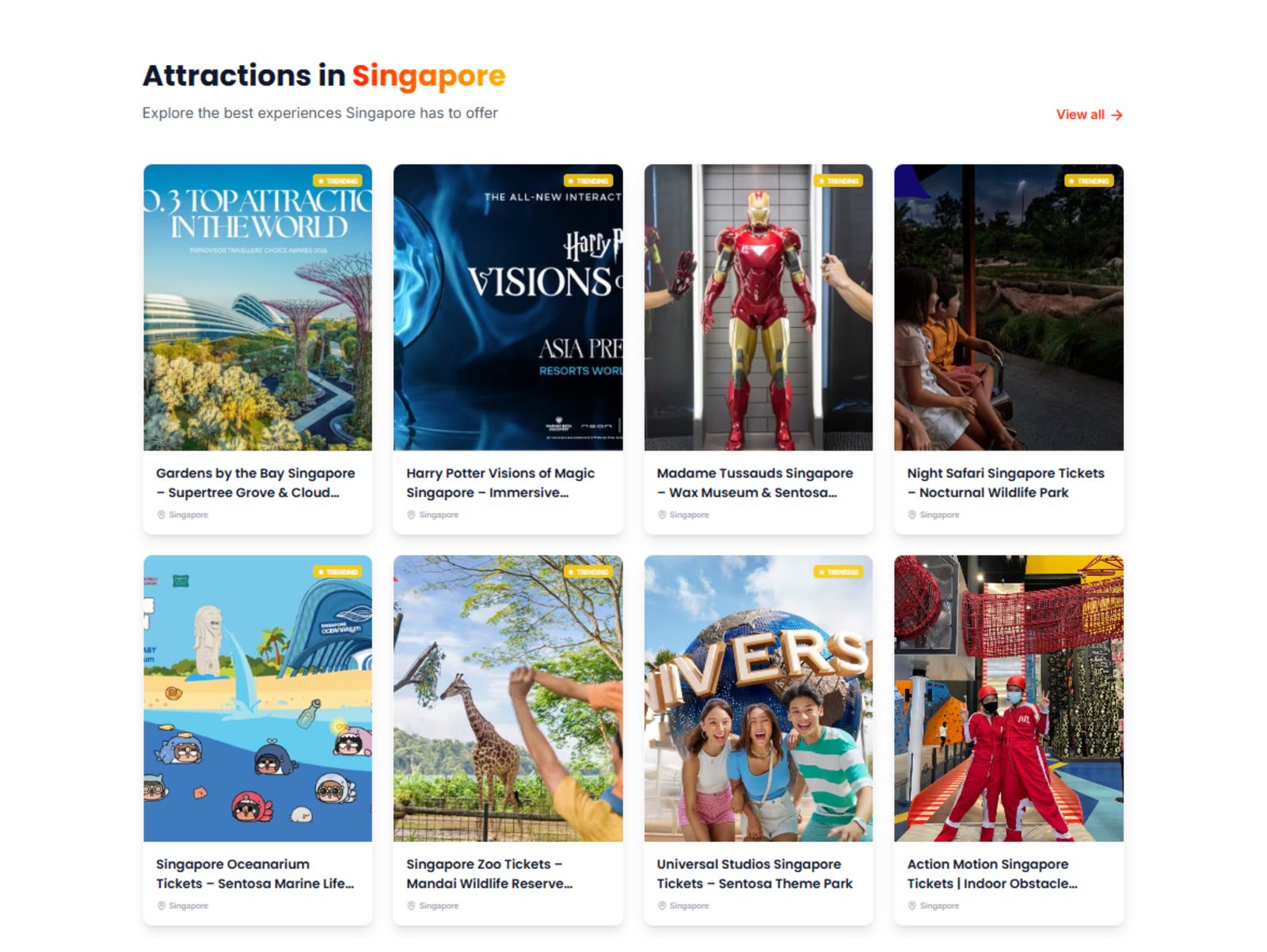Click the location pin under Universal Studios card
Image resolution: width=1267 pixels, height=952 pixels.
pos(662,906)
